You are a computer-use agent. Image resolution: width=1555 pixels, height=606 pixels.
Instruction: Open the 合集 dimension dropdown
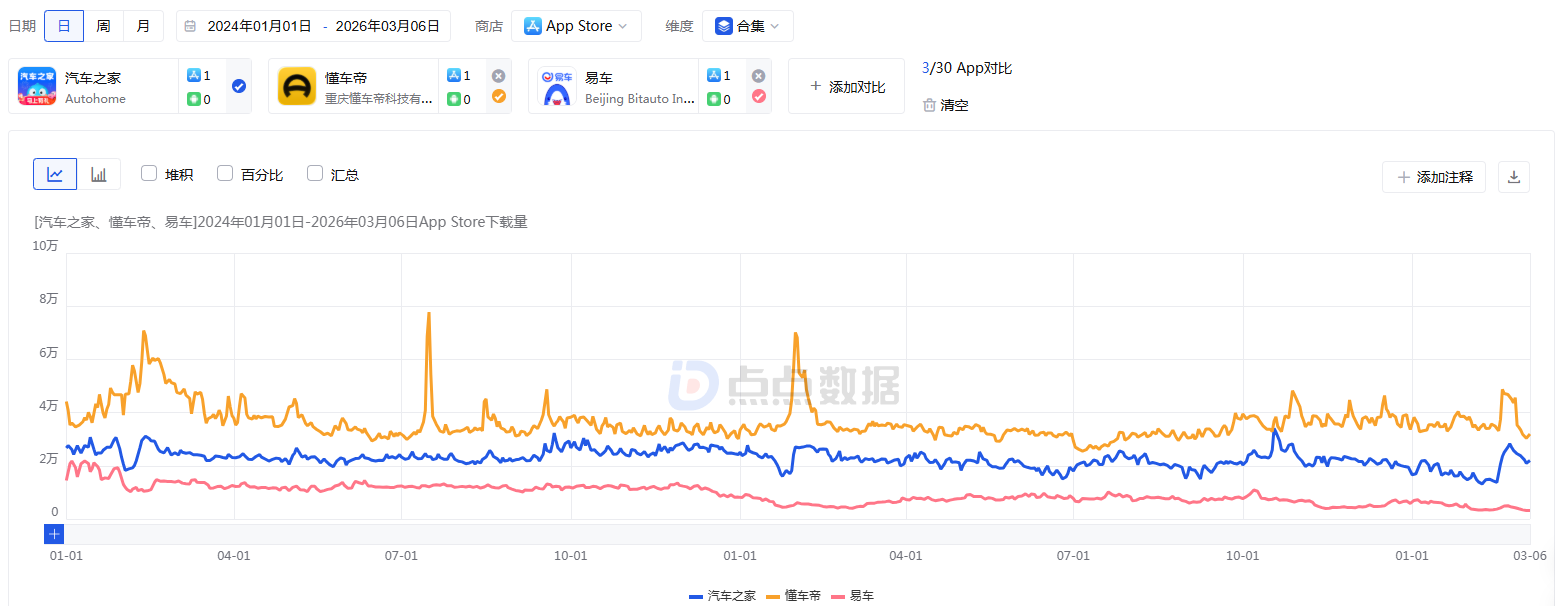tap(747, 26)
